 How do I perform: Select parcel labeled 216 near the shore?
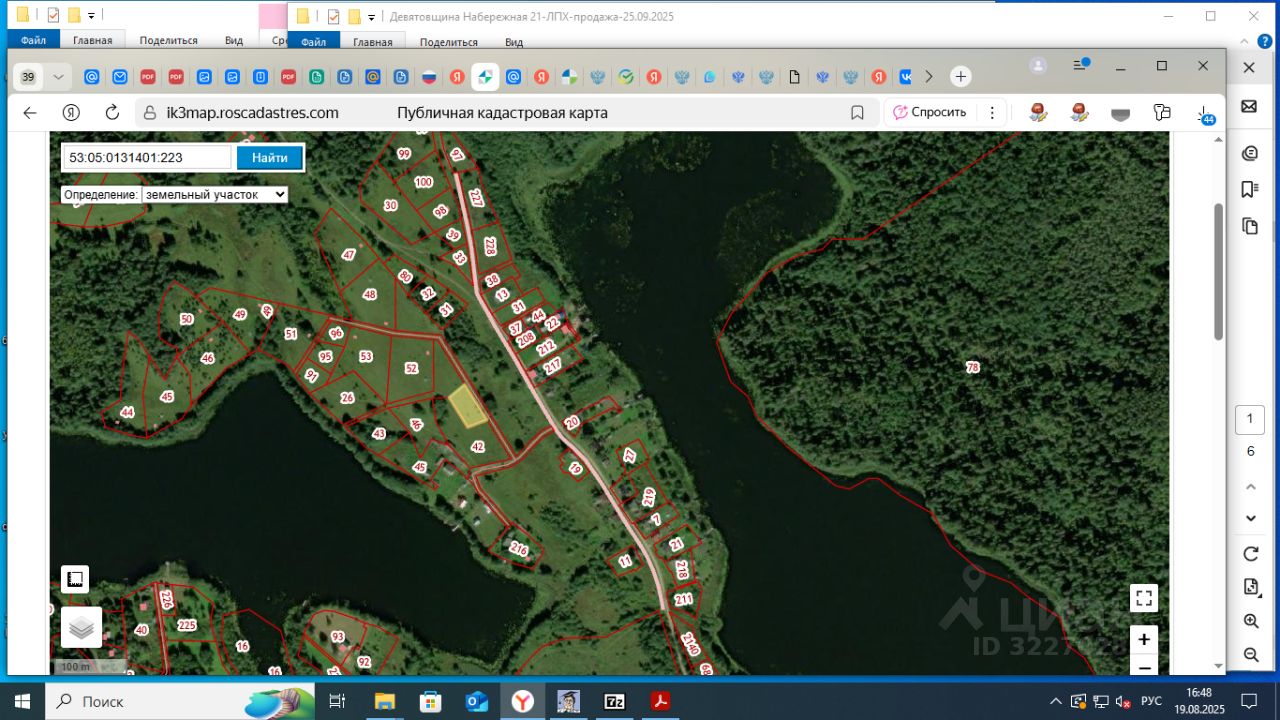pos(518,548)
